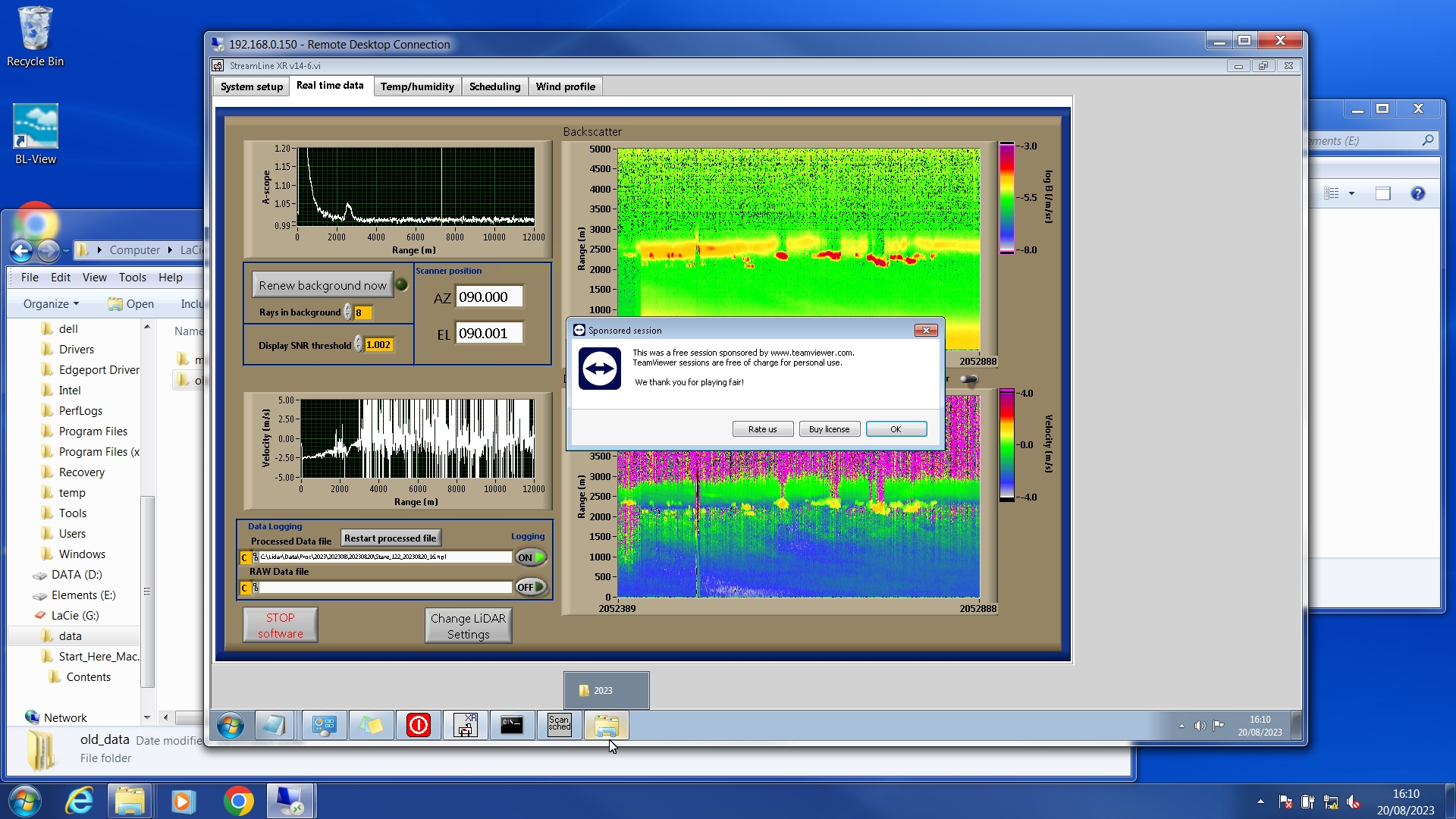Click the Scan sched taskbar icon

tap(559, 726)
